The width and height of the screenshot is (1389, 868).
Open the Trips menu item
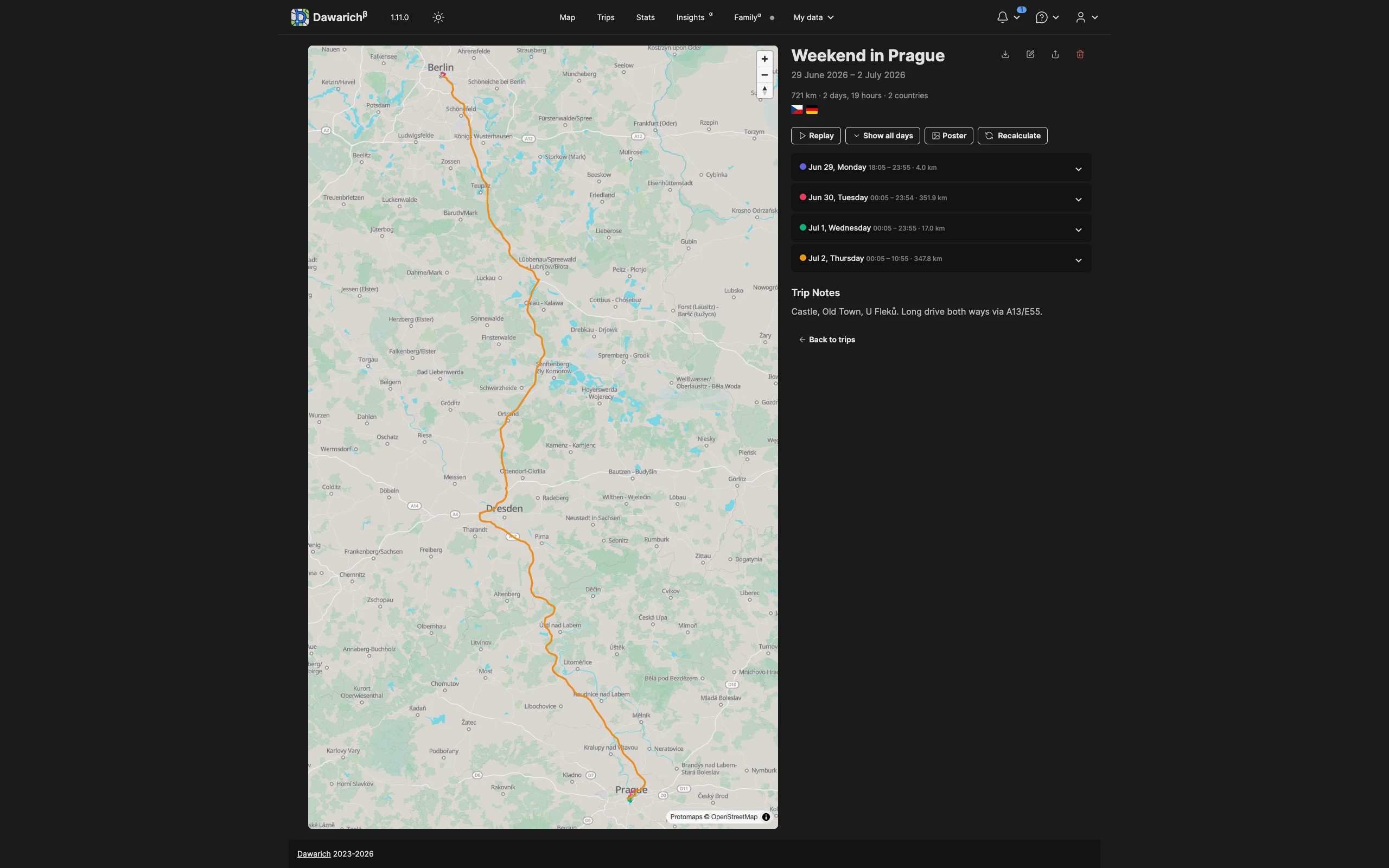tap(606, 17)
